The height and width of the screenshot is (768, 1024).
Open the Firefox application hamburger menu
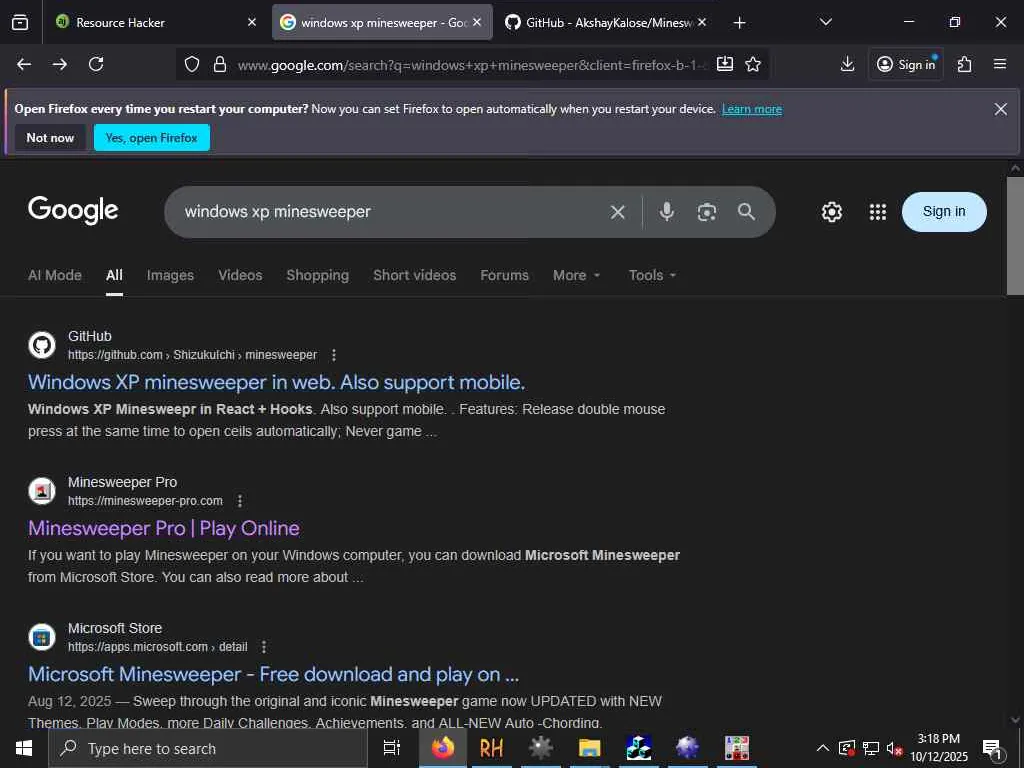pos(1000,64)
